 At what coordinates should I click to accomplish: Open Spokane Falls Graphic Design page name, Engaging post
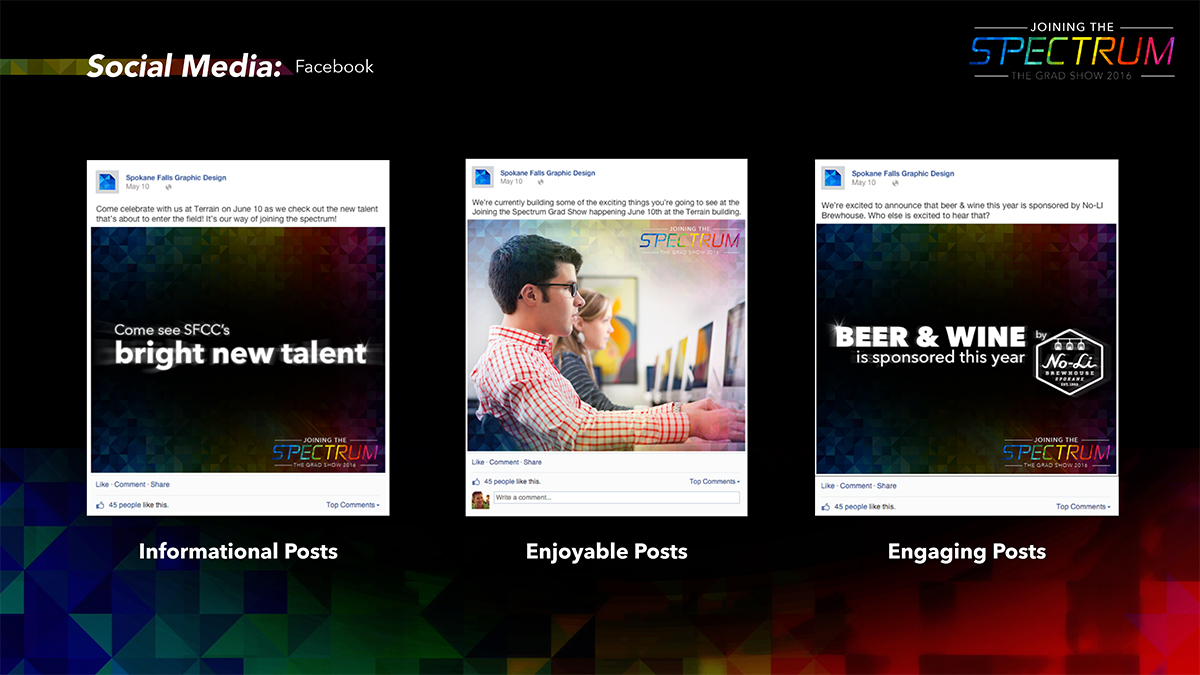point(903,174)
